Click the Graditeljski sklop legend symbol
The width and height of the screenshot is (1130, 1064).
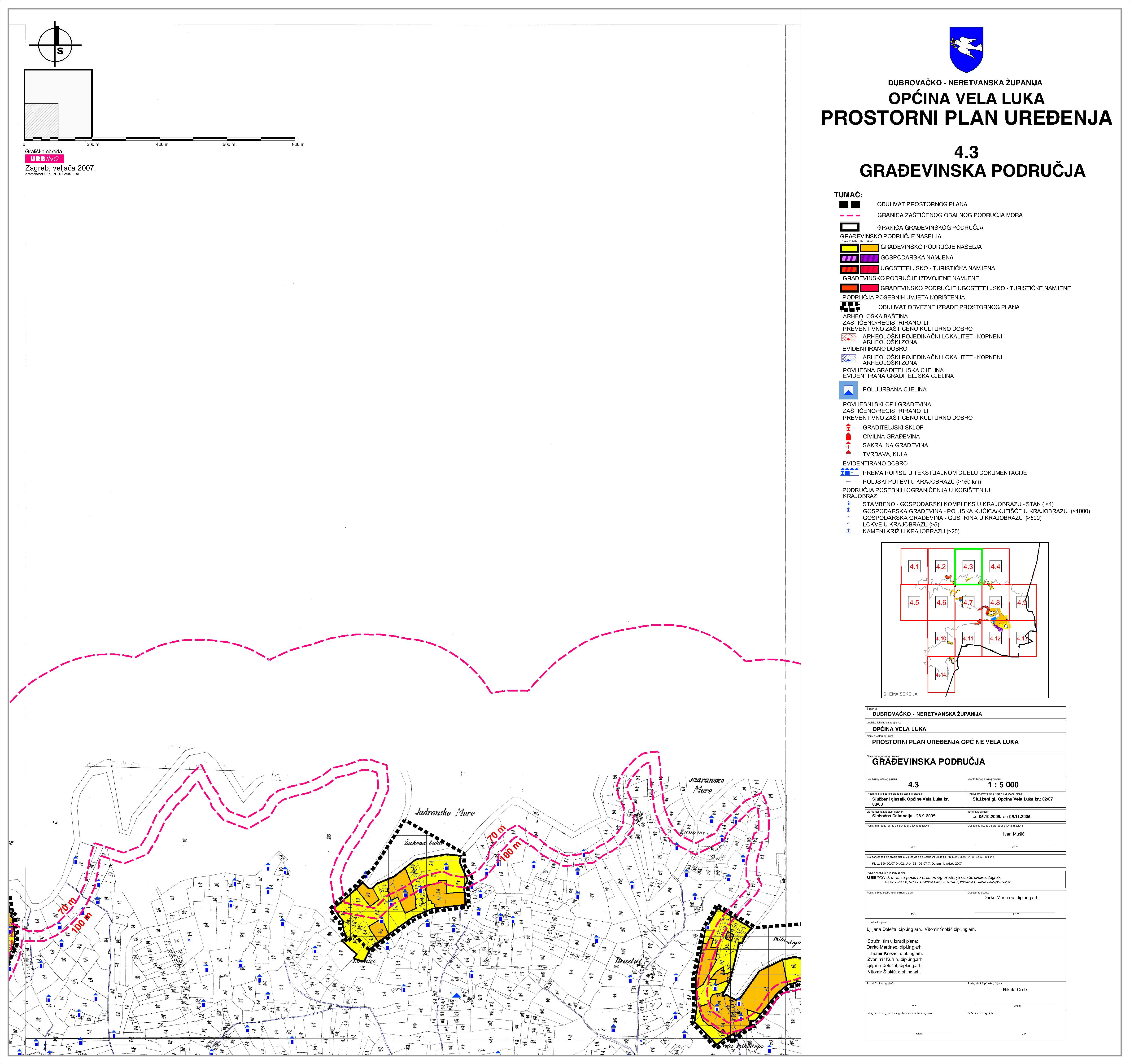tap(848, 427)
